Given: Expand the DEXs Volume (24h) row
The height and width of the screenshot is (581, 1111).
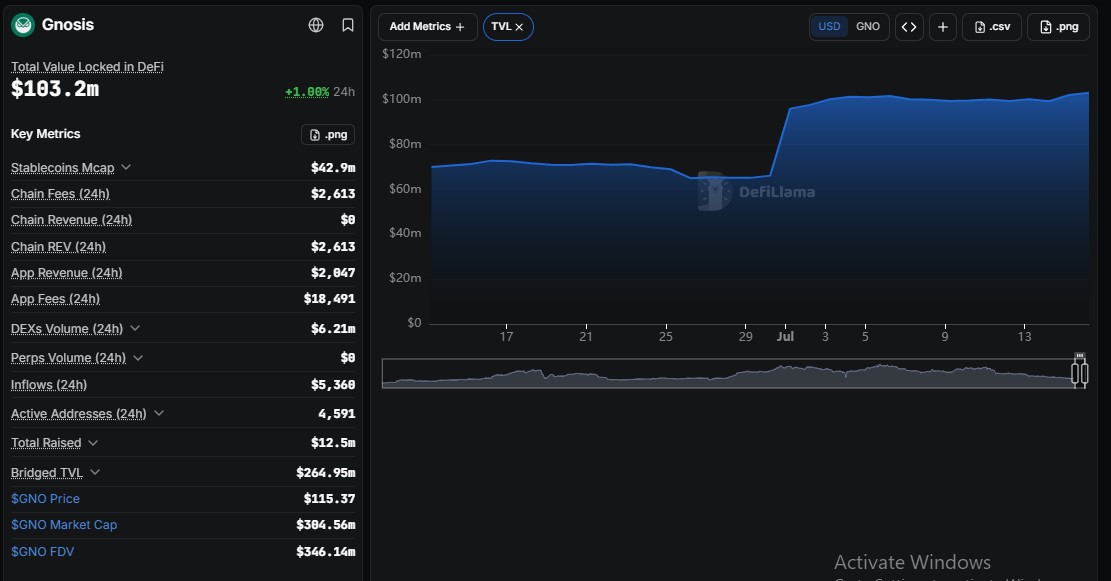Looking at the screenshot, I should (135, 328).
